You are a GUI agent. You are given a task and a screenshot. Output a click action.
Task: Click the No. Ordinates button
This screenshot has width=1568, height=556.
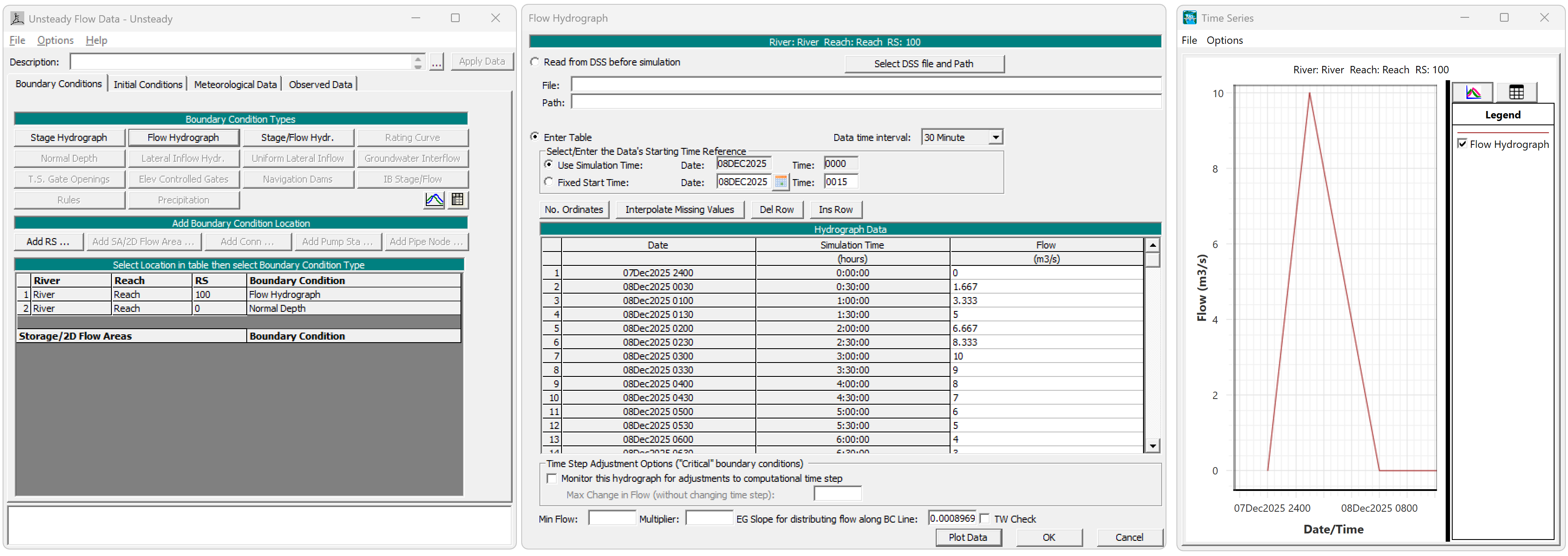tap(573, 209)
